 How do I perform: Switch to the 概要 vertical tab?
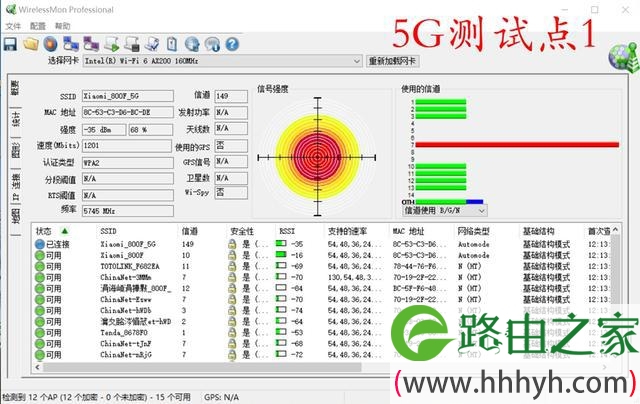(x=15, y=88)
